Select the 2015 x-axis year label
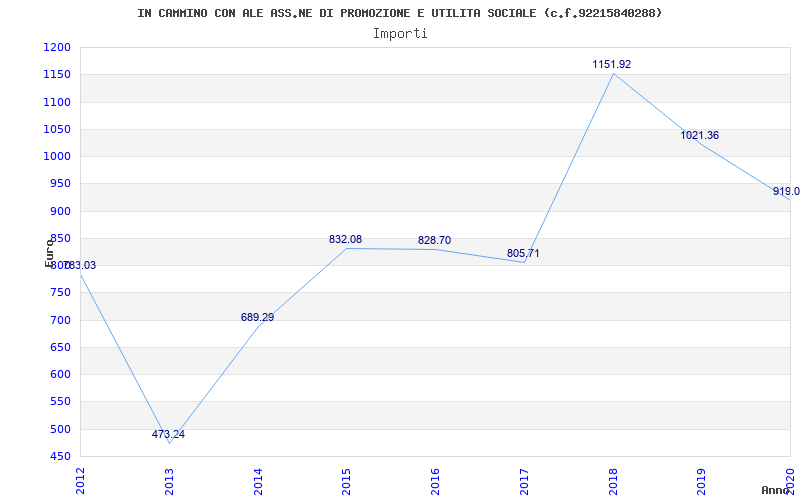The height and width of the screenshot is (500, 800). [x=346, y=481]
